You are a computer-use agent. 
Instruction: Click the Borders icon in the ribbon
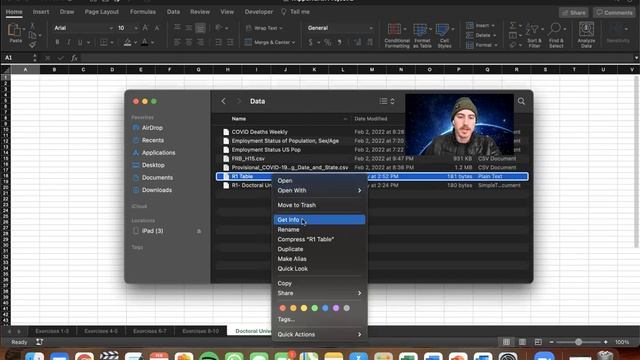[x=104, y=42]
